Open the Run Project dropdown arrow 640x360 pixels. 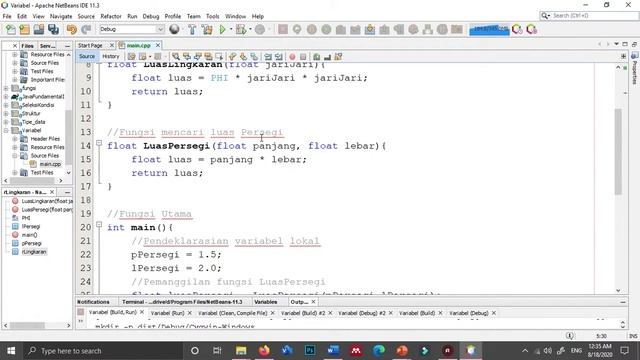point(231,29)
